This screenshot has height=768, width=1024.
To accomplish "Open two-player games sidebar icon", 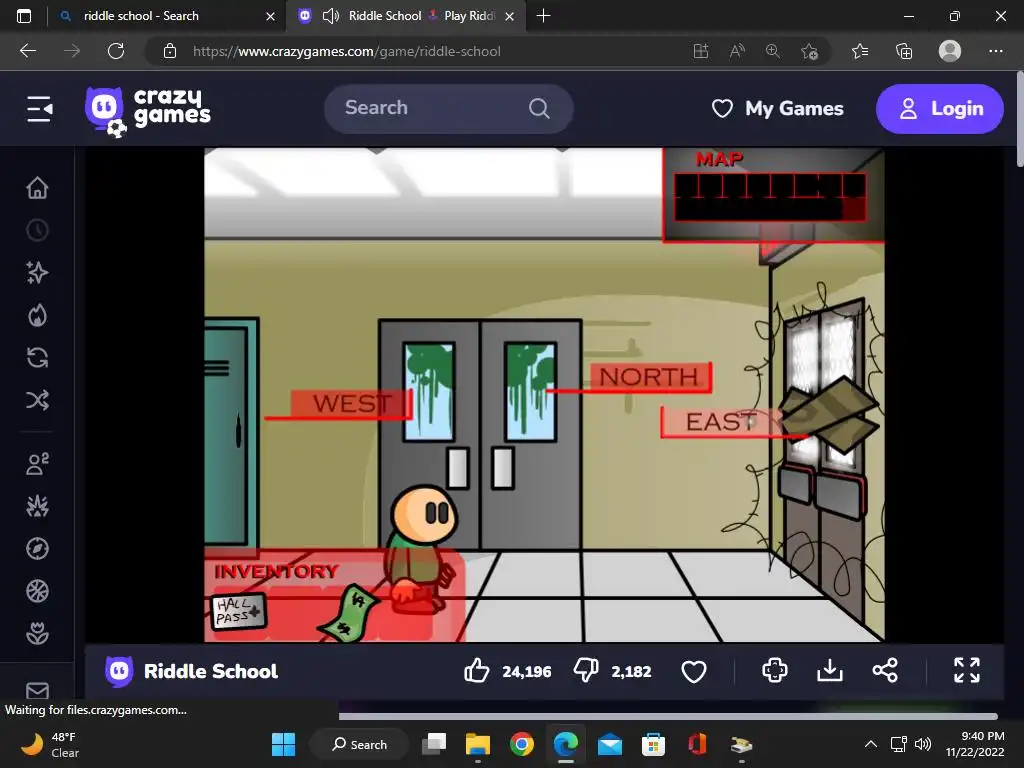I will pyautogui.click(x=37, y=464).
